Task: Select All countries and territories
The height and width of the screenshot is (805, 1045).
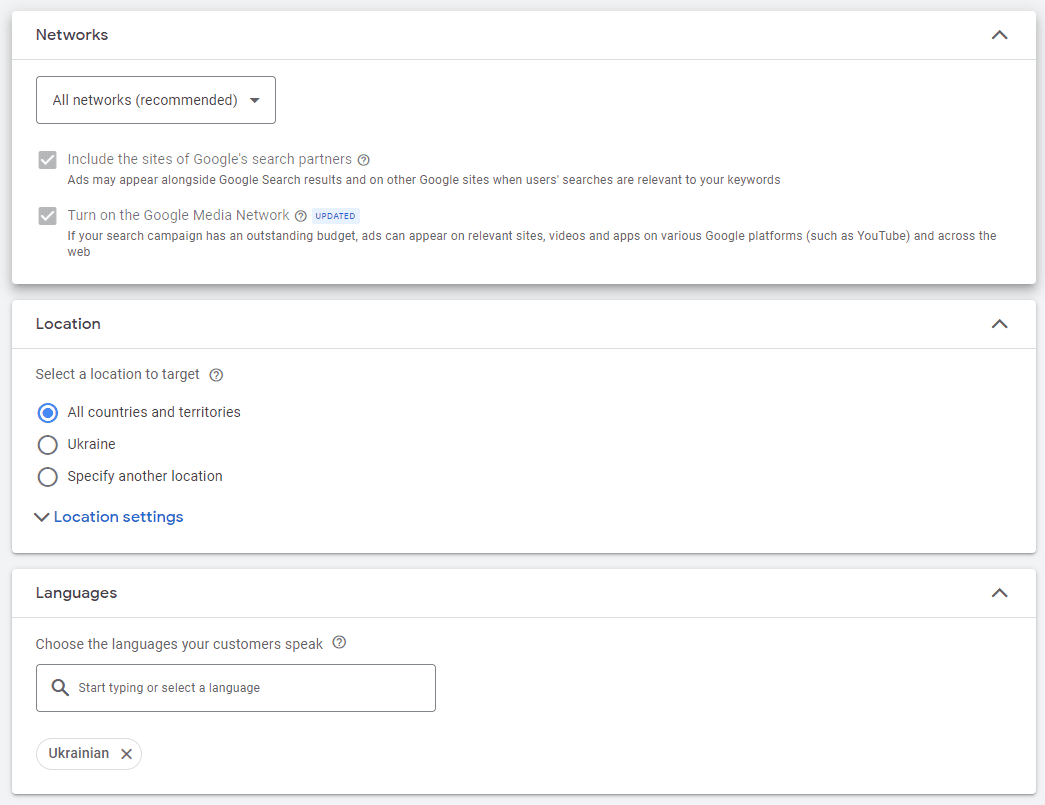Action: 47,412
